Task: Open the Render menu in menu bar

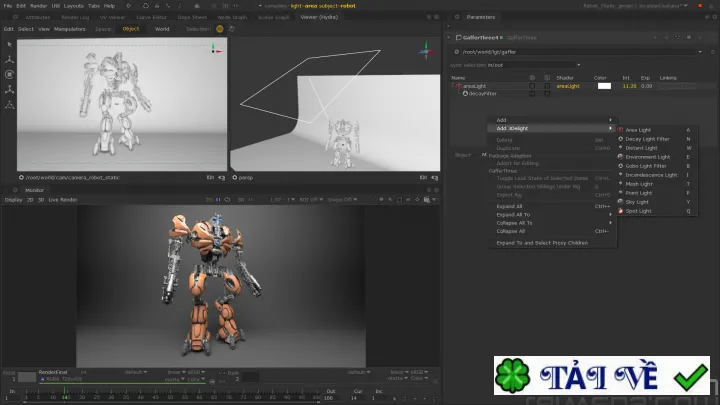Action: 39,6
